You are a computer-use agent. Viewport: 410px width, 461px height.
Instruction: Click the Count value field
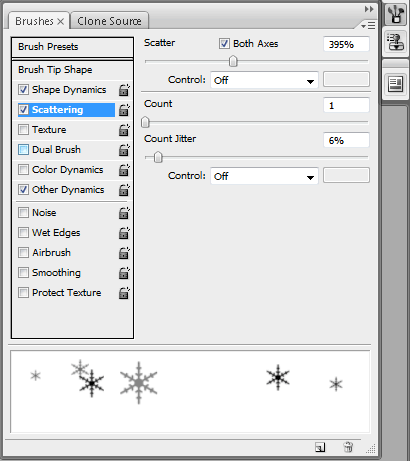tap(346, 105)
